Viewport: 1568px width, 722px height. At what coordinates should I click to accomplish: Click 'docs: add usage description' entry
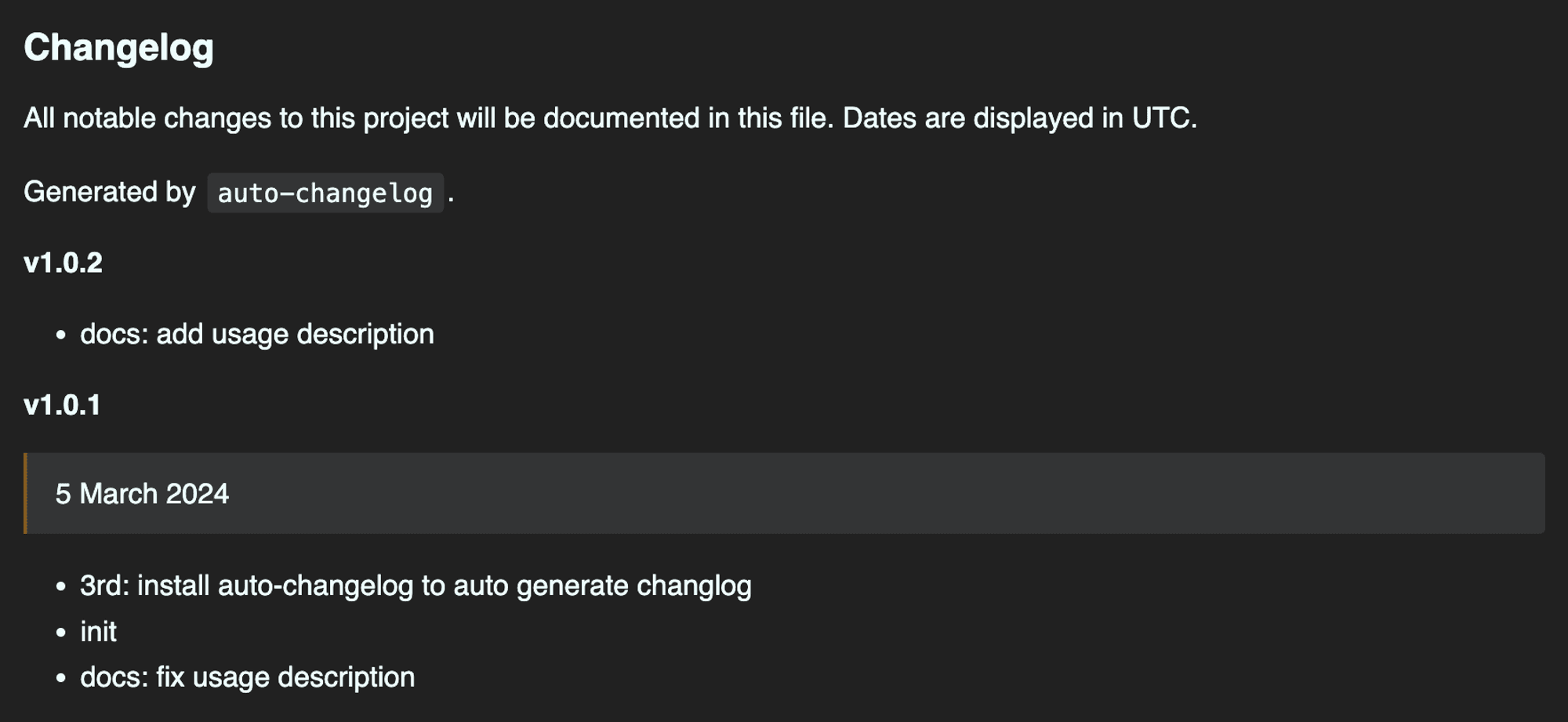click(257, 334)
